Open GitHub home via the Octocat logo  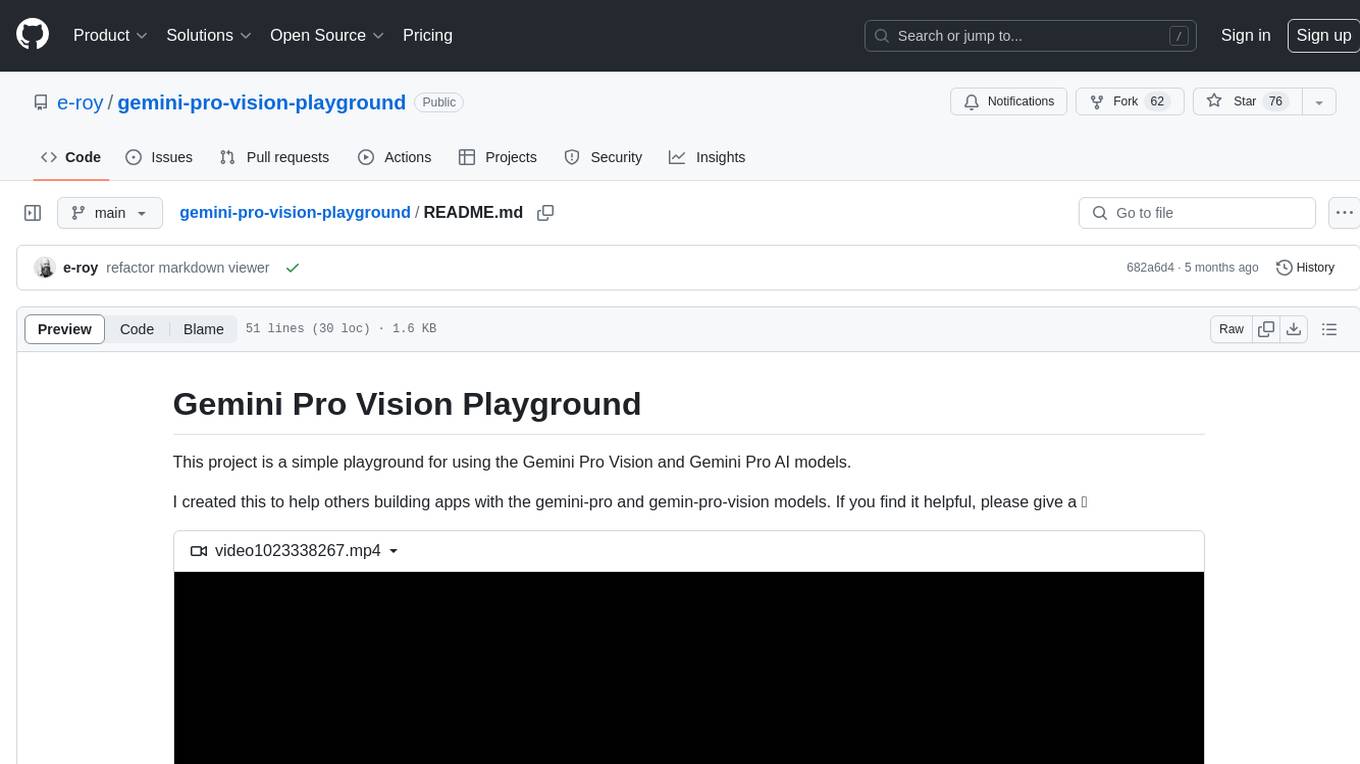[x=32, y=35]
